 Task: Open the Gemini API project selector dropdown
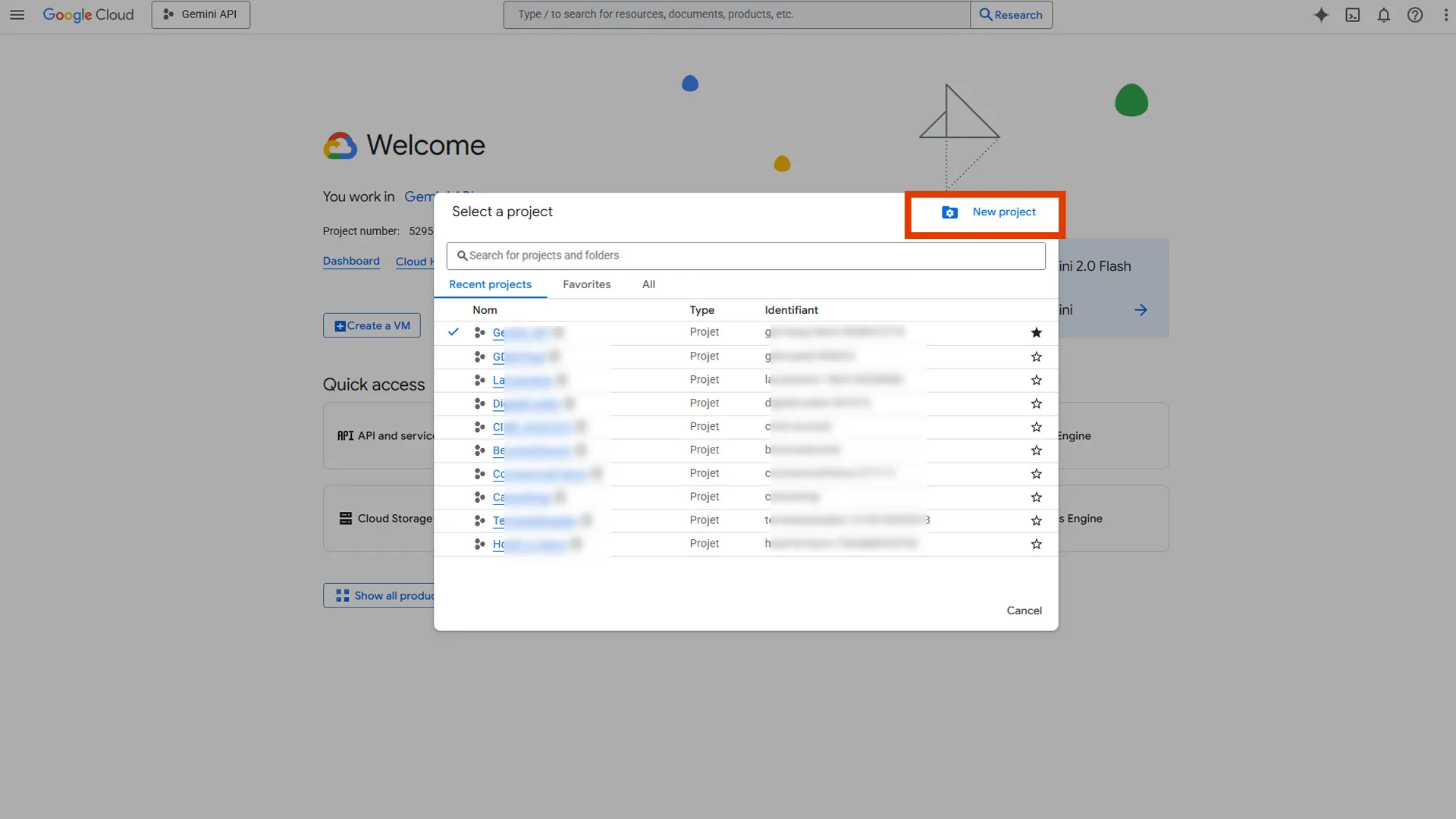(200, 14)
